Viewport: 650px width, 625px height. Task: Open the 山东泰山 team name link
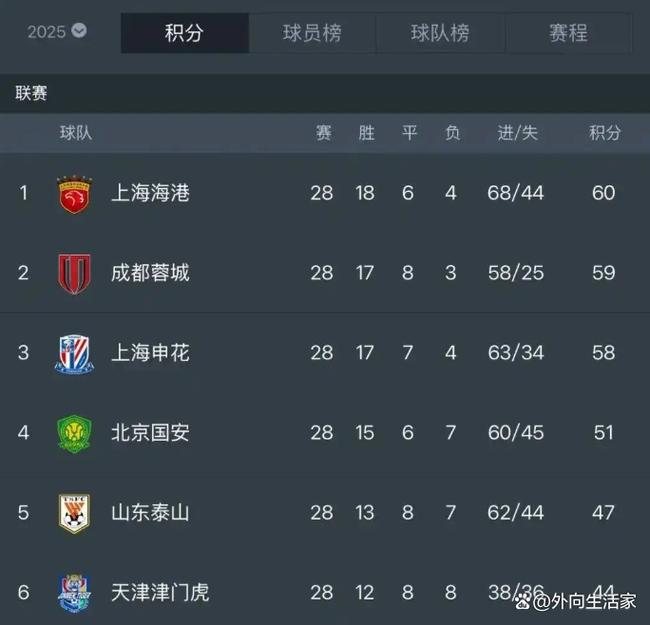[x=150, y=513]
